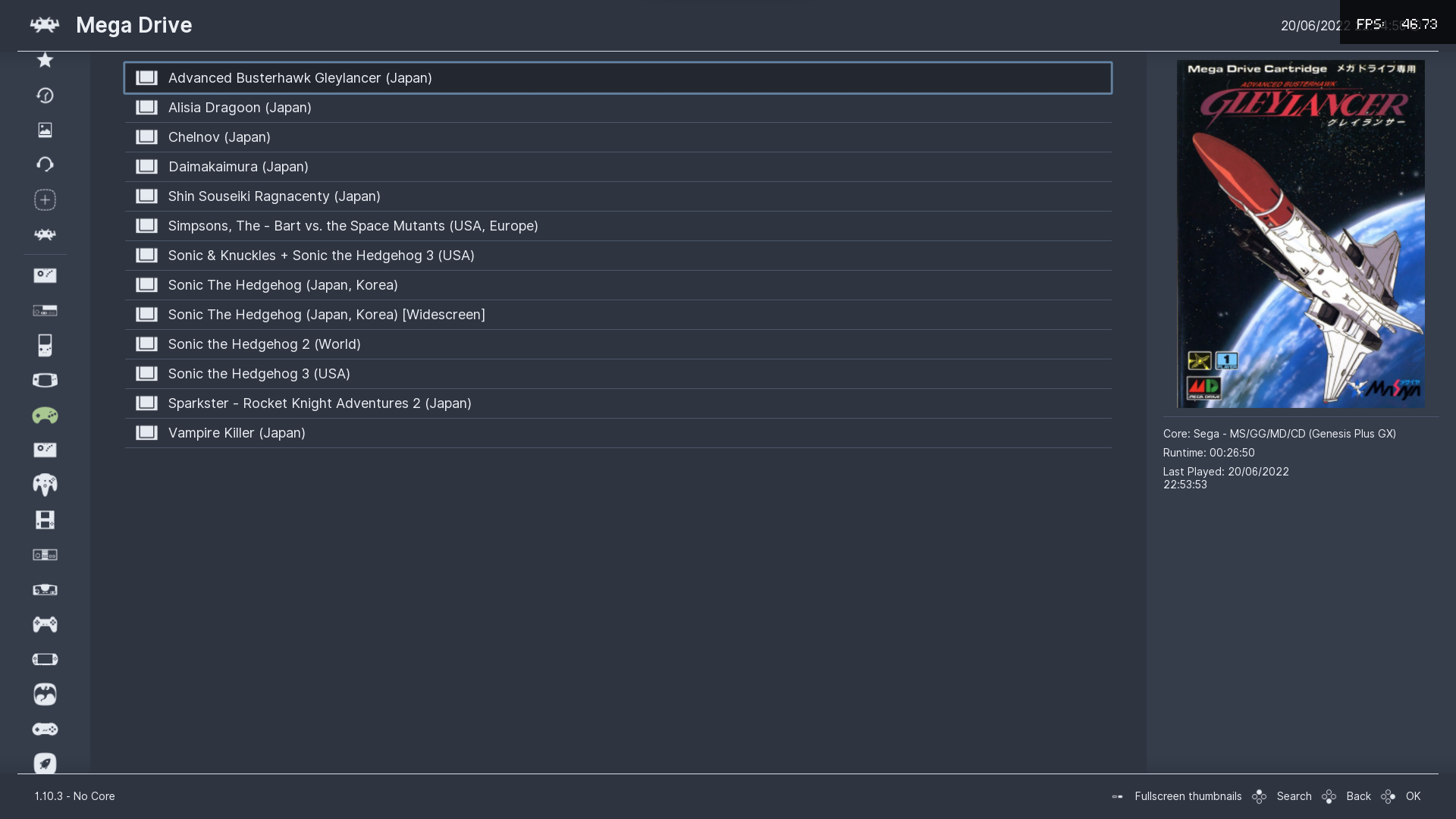The height and width of the screenshot is (819, 1456).
Task: Select the NES playlist icon
Action: [45, 554]
